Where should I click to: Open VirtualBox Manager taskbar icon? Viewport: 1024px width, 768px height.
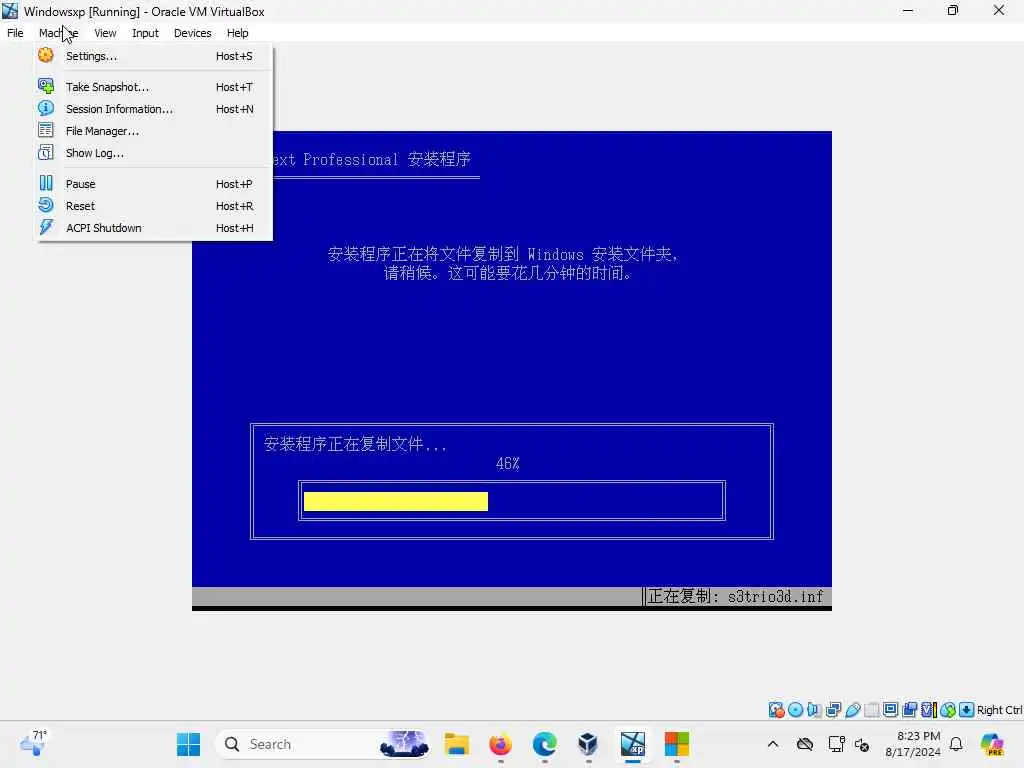coord(588,744)
